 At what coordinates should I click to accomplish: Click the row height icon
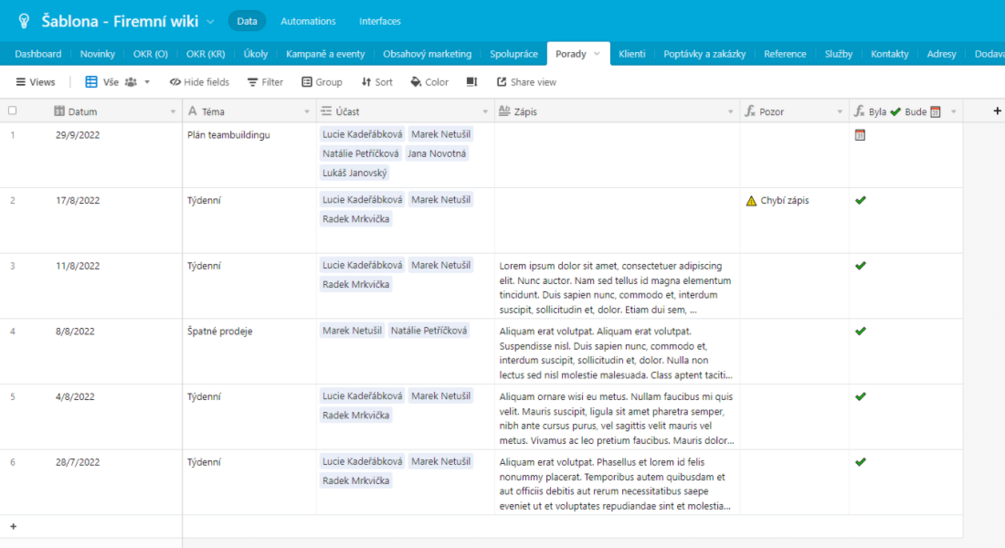coord(472,82)
